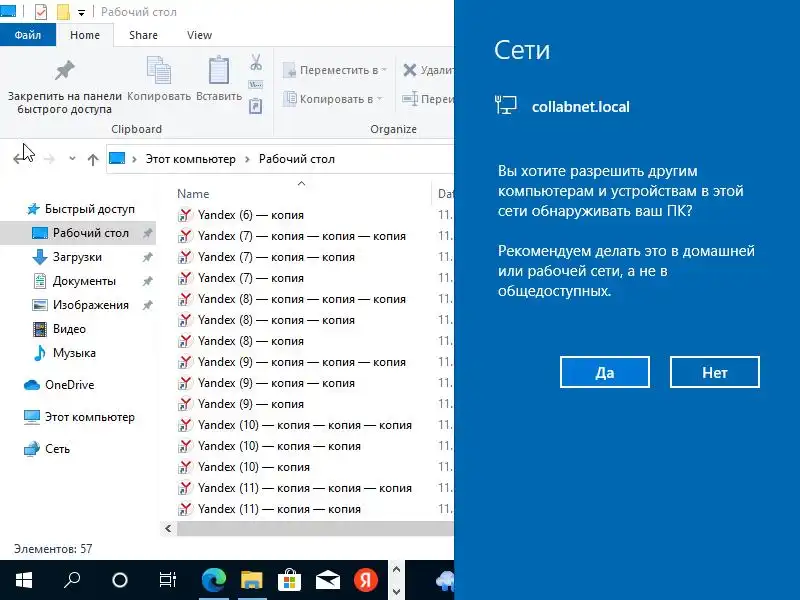Select file Yandex (9) — копия — копия
Image resolution: width=800 pixels, height=600 pixels.
click(266, 383)
